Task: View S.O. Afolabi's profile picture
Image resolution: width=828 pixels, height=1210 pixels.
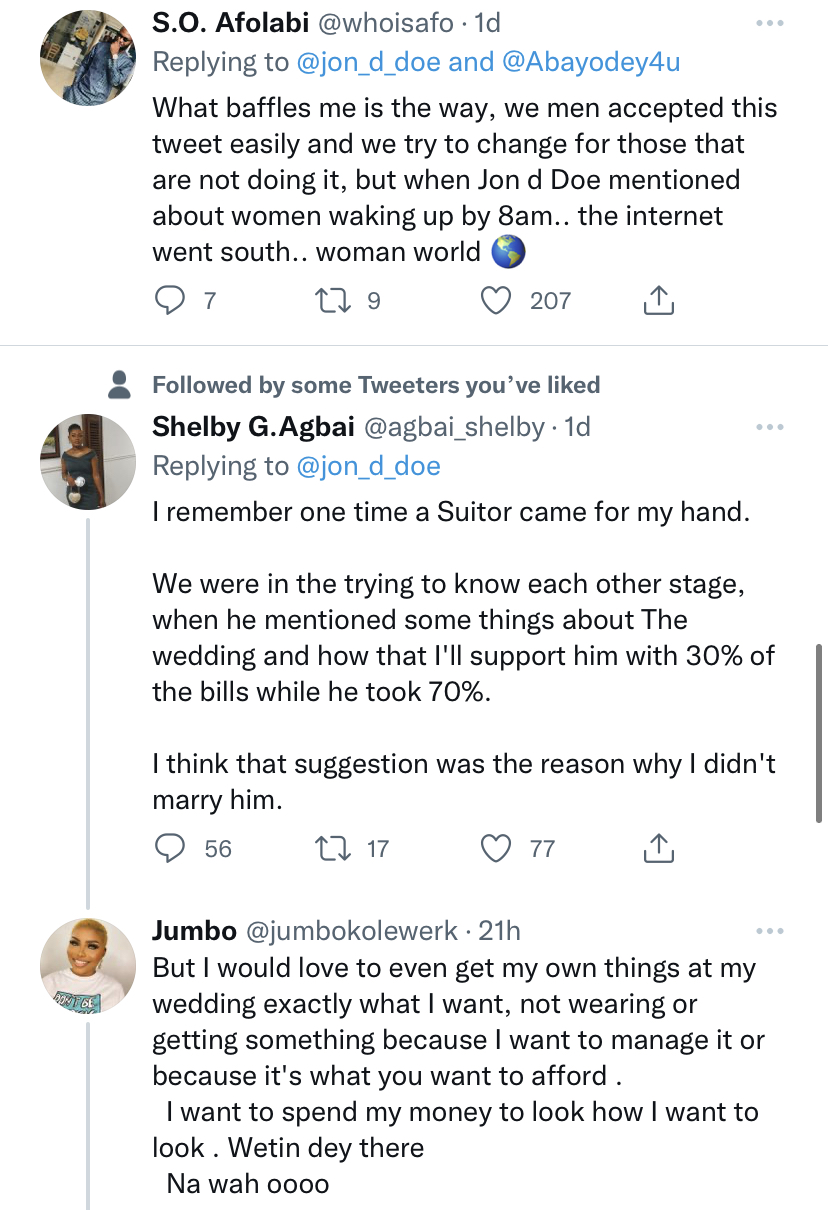Action: (87, 57)
